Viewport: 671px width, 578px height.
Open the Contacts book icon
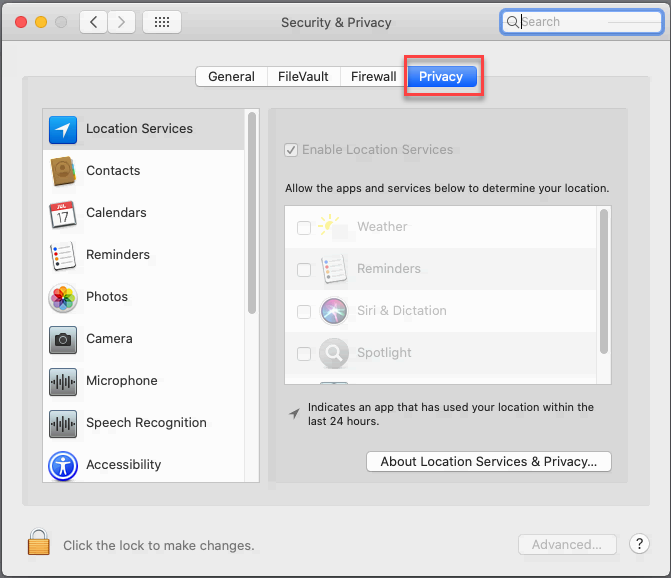tap(63, 171)
